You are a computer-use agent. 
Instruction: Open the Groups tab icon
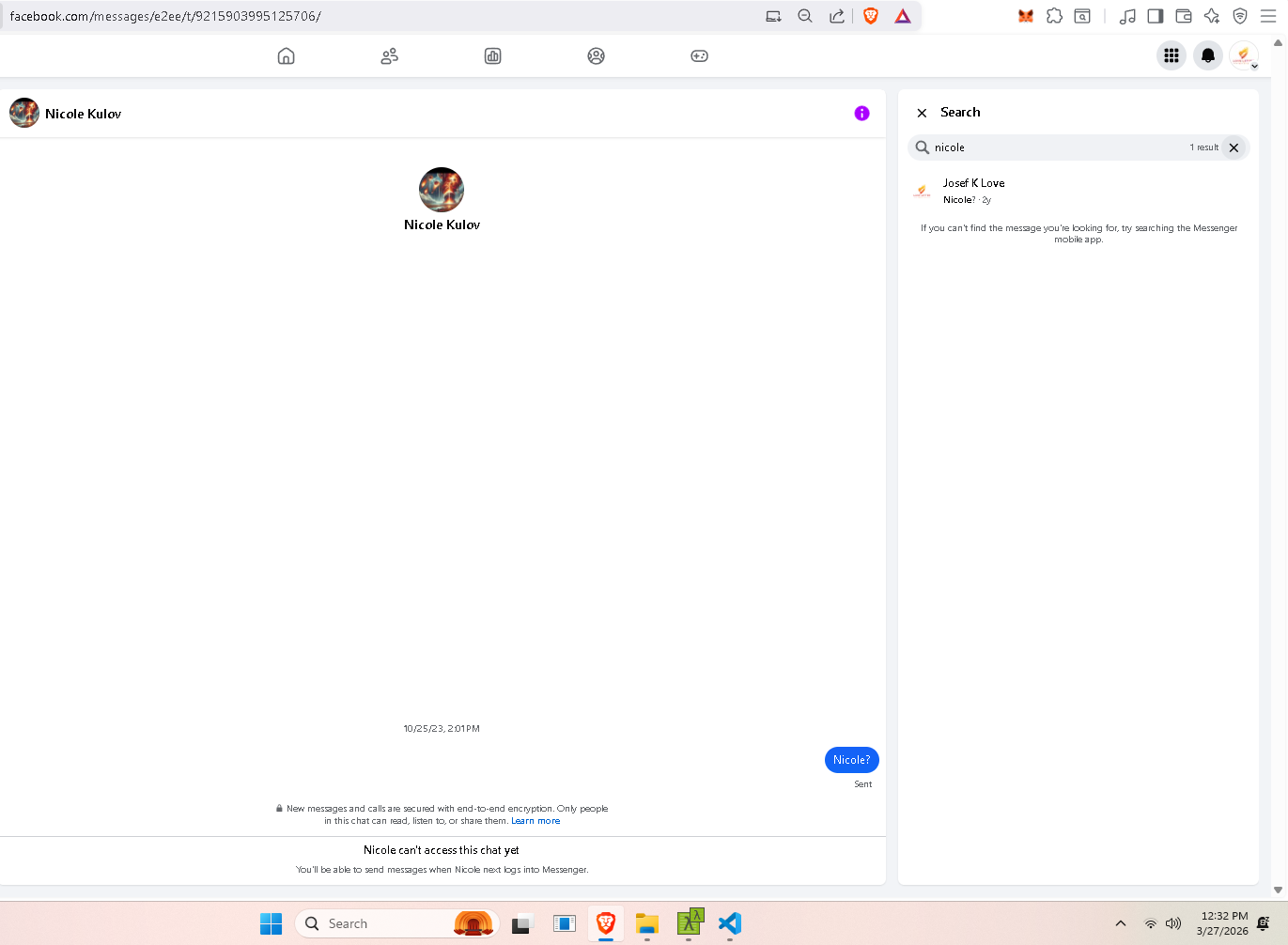(x=597, y=56)
